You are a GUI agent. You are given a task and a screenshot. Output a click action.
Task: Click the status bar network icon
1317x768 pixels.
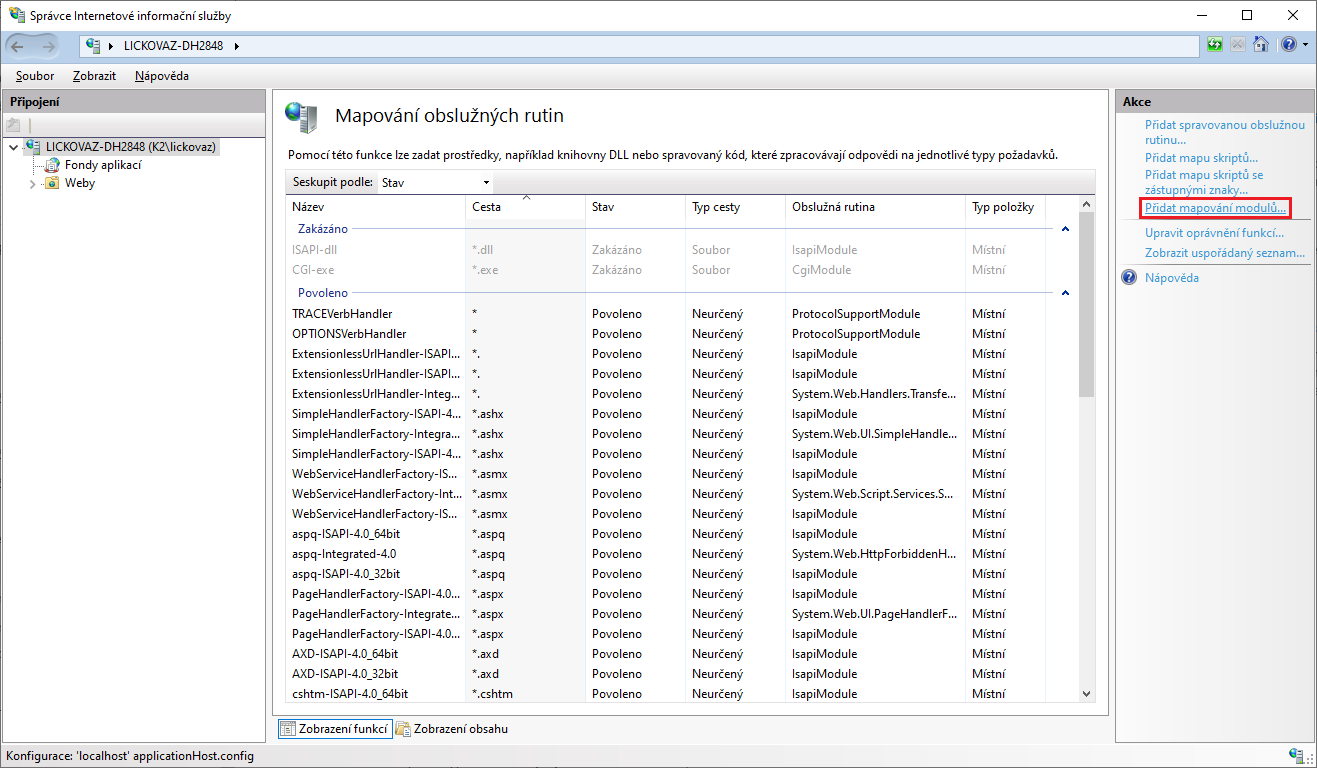point(1297,756)
